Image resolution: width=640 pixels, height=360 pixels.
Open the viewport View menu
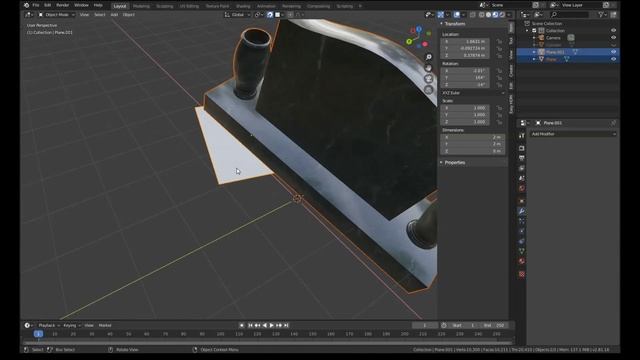click(x=84, y=15)
